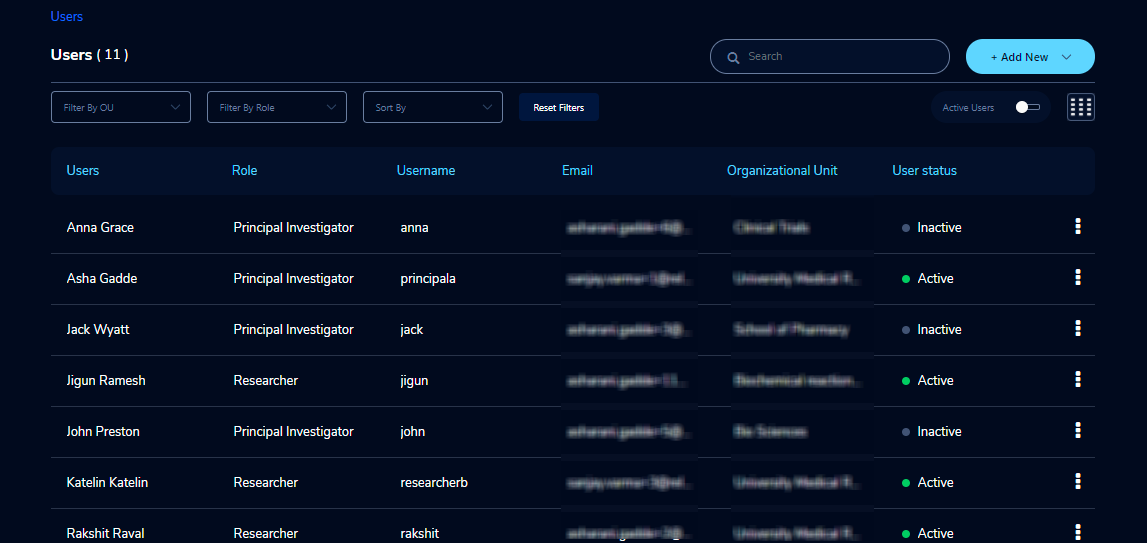Open the actions menu for Jack Wyatt
1147x543 pixels.
tap(1078, 329)
